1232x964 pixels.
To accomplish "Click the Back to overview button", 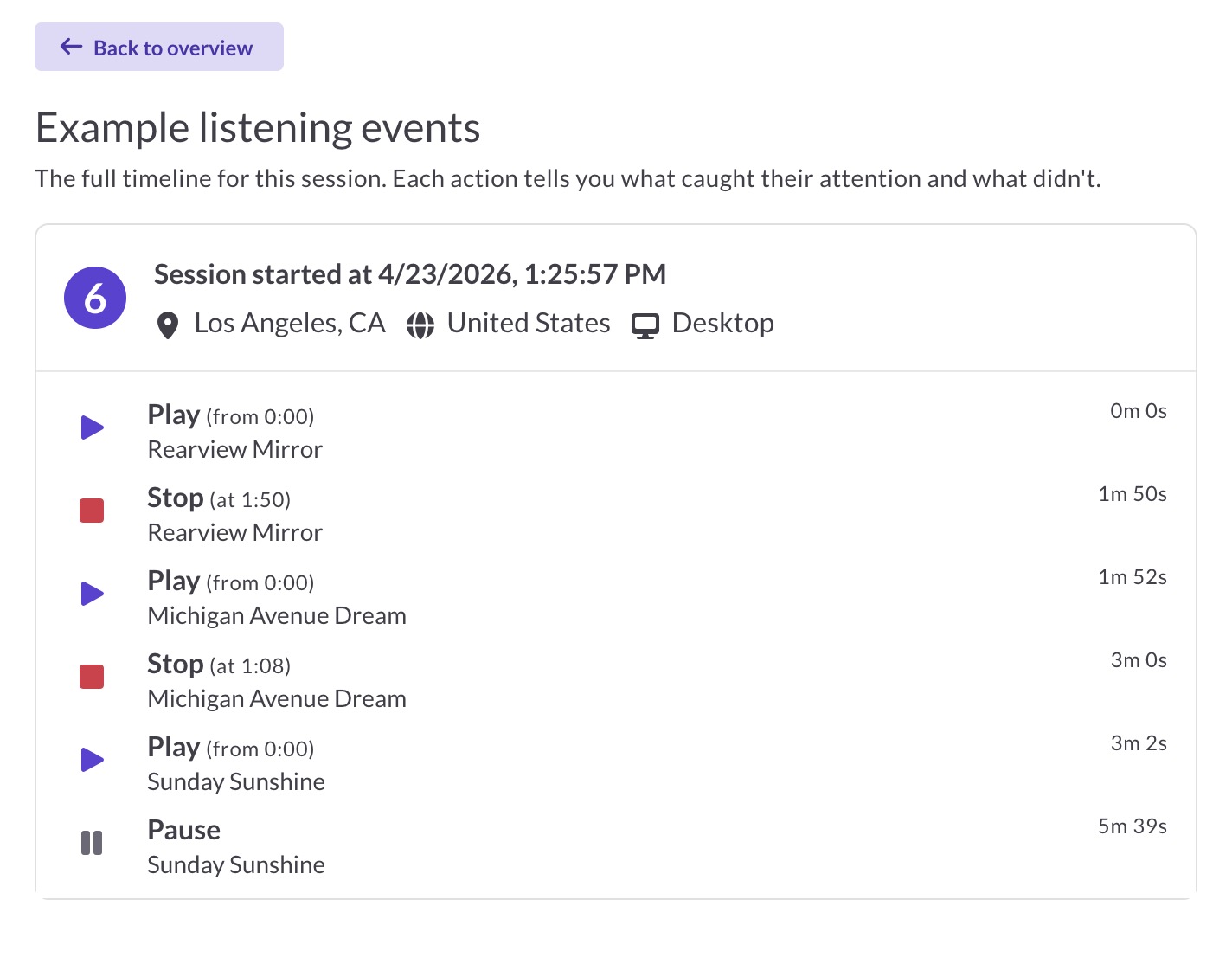I will pyautogui.click(x=159, y=48).
